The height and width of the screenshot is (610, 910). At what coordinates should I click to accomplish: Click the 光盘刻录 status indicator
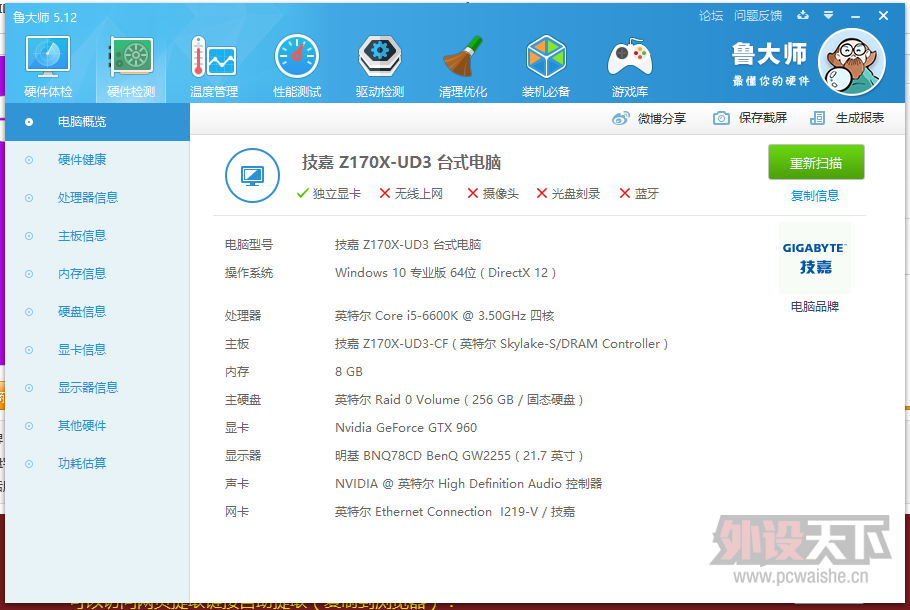568,194
